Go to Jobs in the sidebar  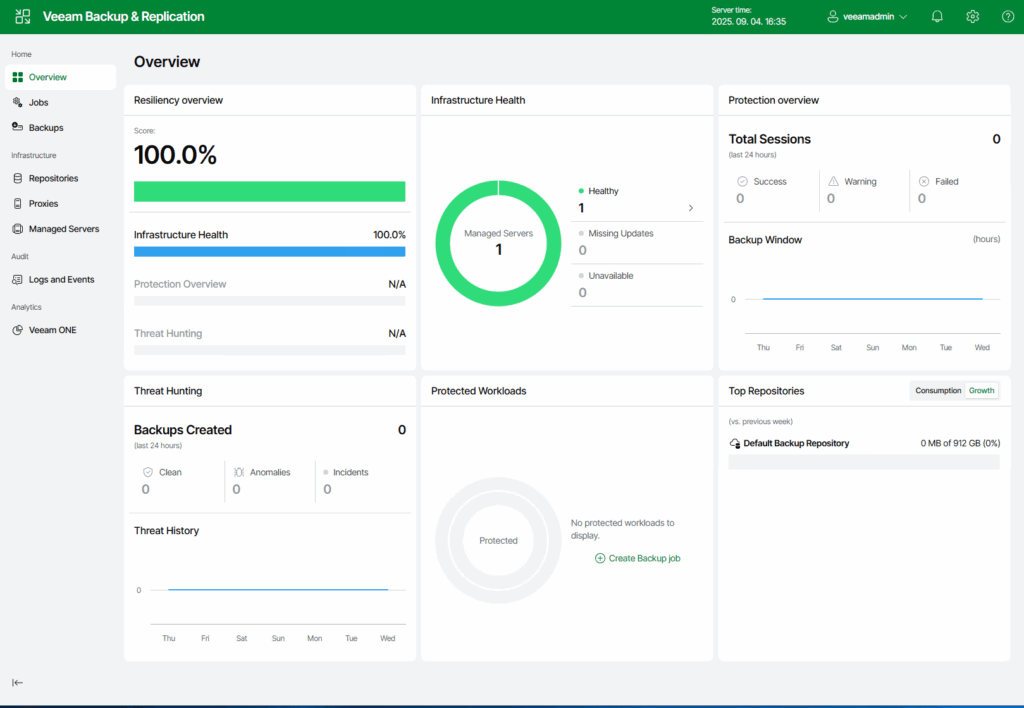(38, 103)
